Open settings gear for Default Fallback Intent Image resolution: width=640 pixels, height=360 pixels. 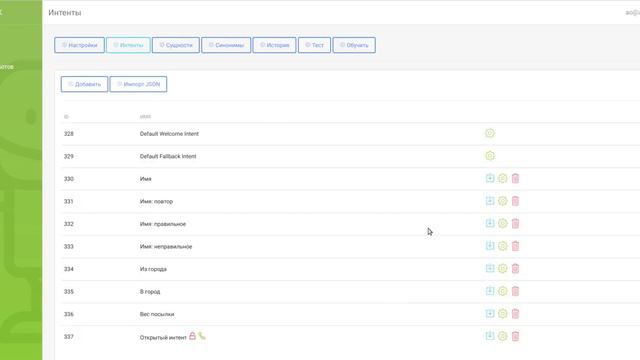pos(490,156)
